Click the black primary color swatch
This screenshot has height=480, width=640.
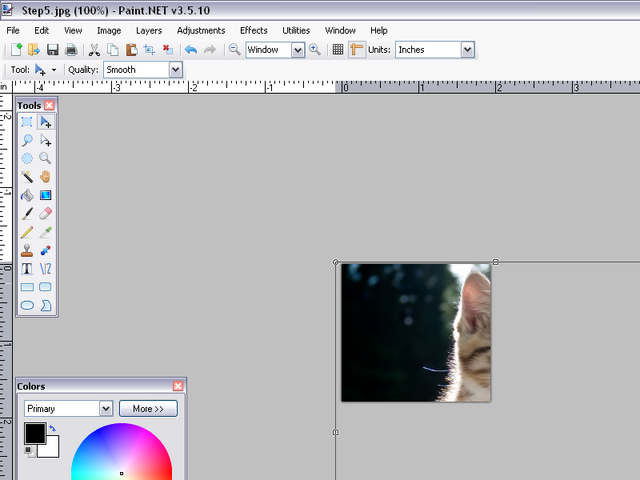[35, 433]
